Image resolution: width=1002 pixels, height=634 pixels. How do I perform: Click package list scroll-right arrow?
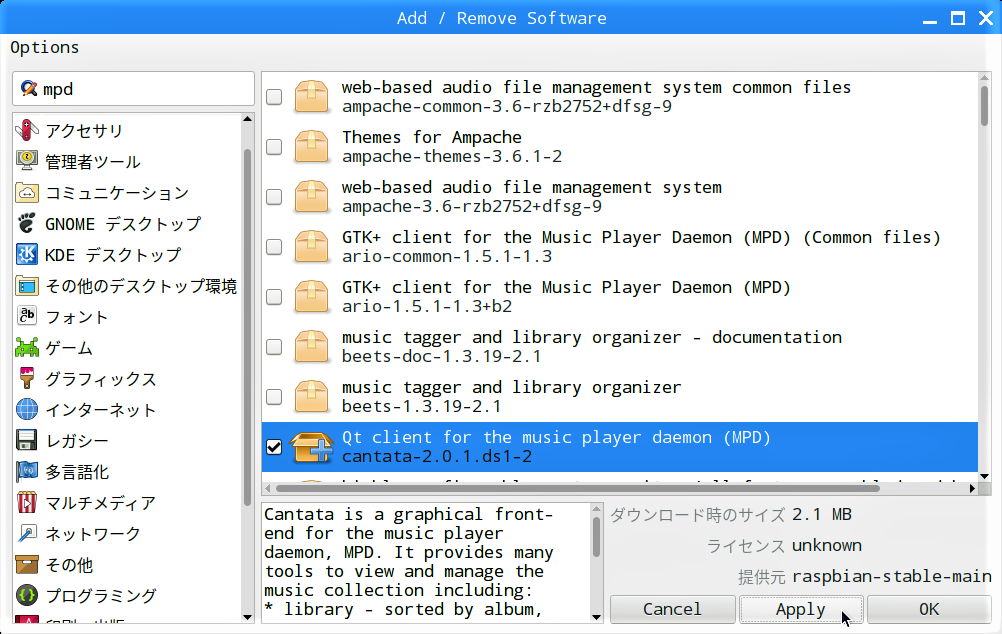click(x=972, y=488)
